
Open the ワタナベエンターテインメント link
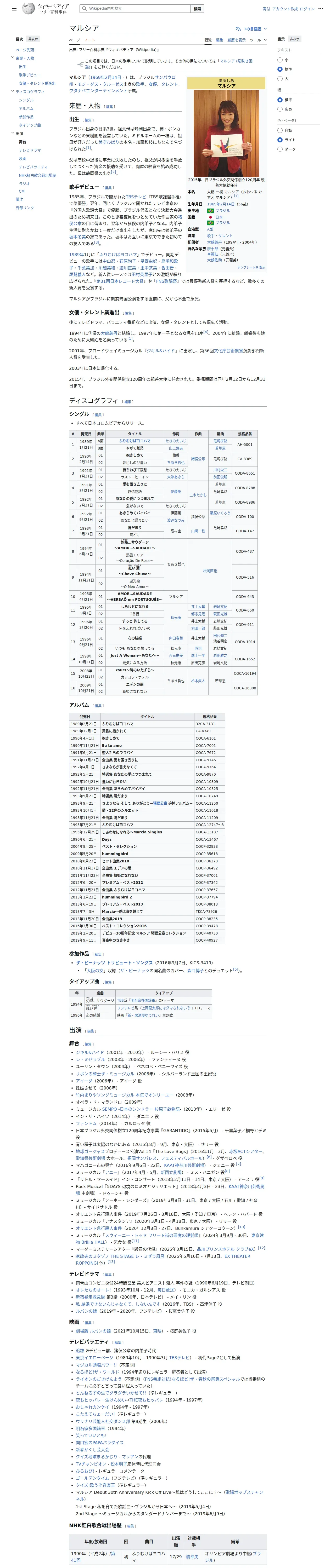(x=98, y=91)
